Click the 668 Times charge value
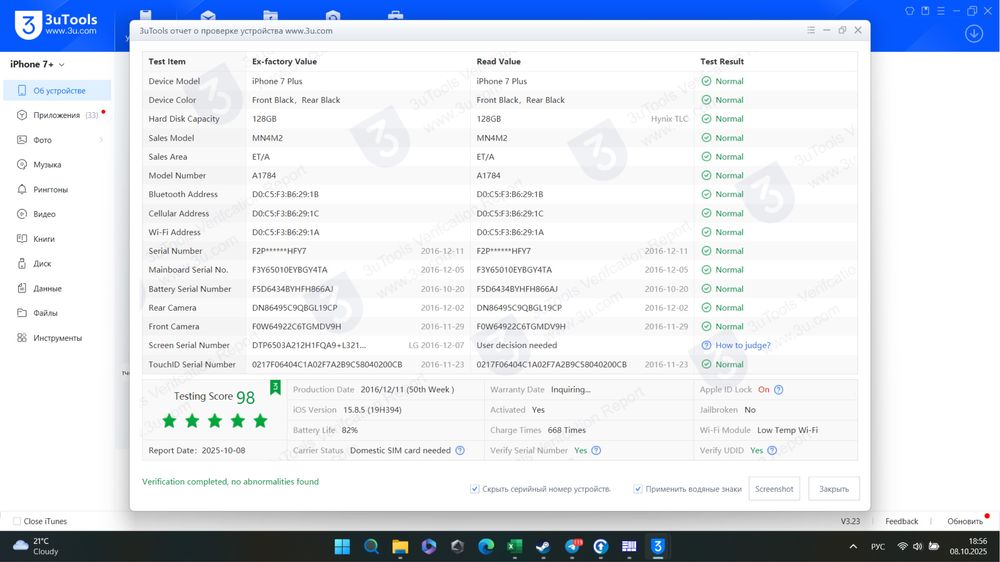 (566, 430)
